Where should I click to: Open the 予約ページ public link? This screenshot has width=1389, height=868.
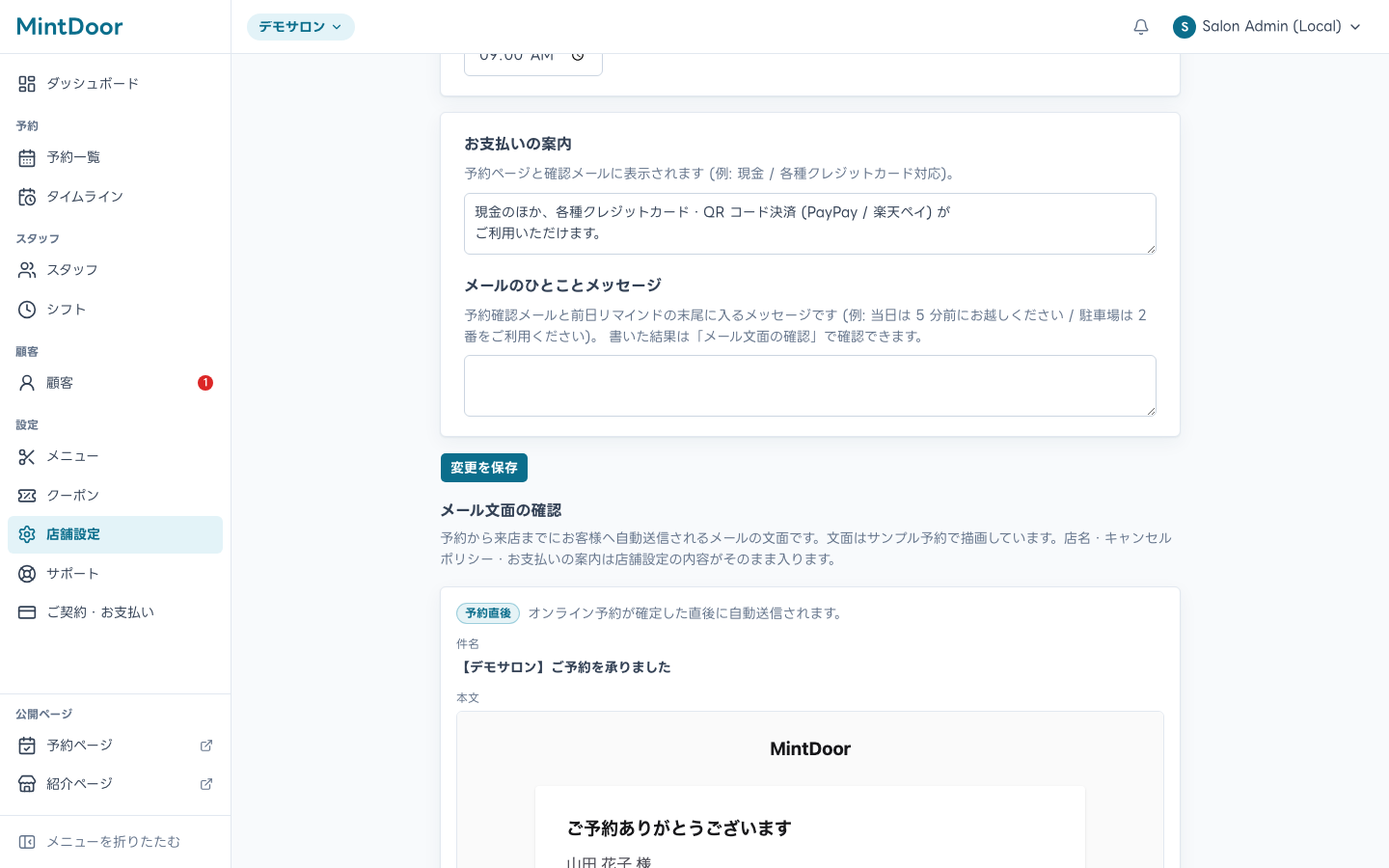(x=115, y=746)
